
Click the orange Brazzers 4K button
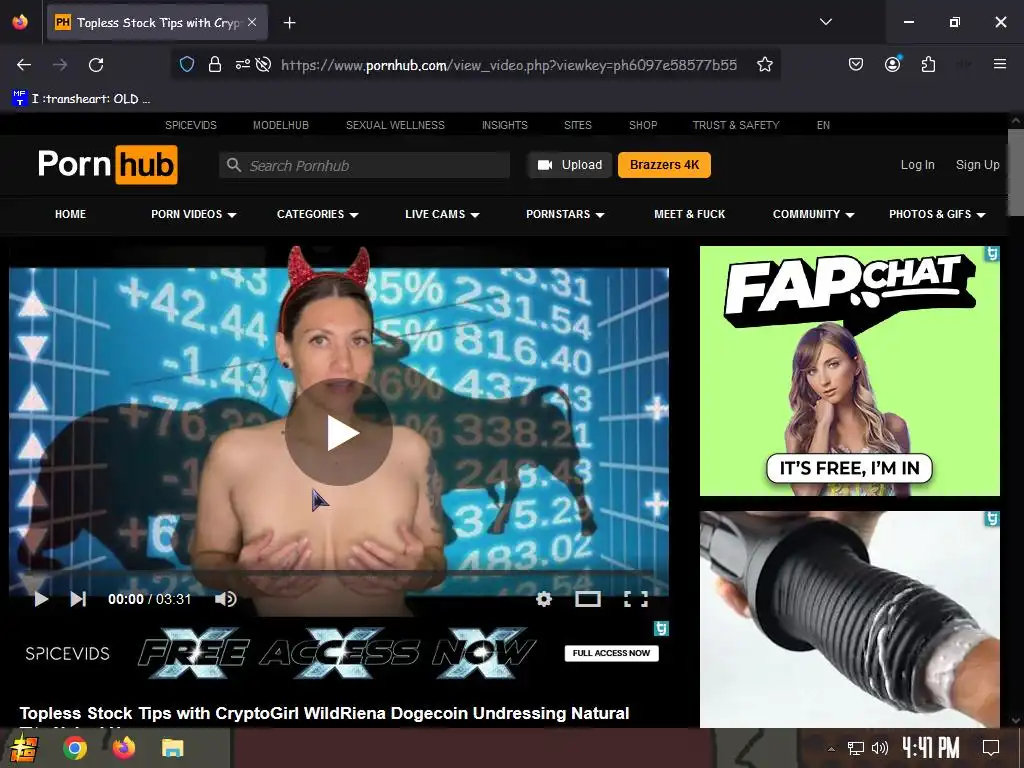(x=664, y=165)
